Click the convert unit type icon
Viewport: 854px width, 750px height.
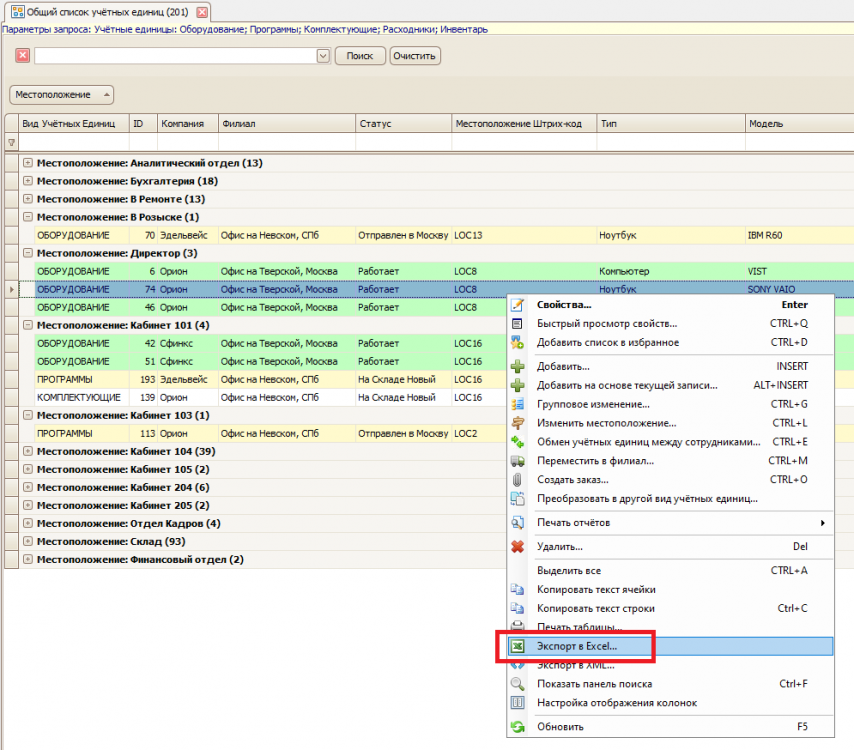click(517, 499)
